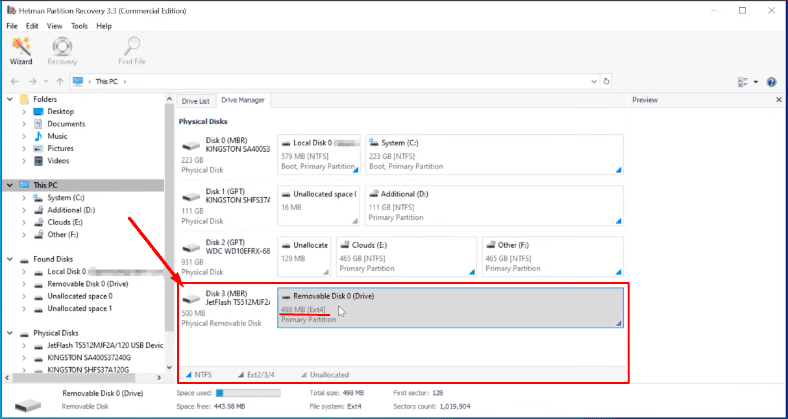The height and width of the screenshot is (419, 788).
Task: Collapse the Found Disks tree node
Action: (x=10, y=259)
